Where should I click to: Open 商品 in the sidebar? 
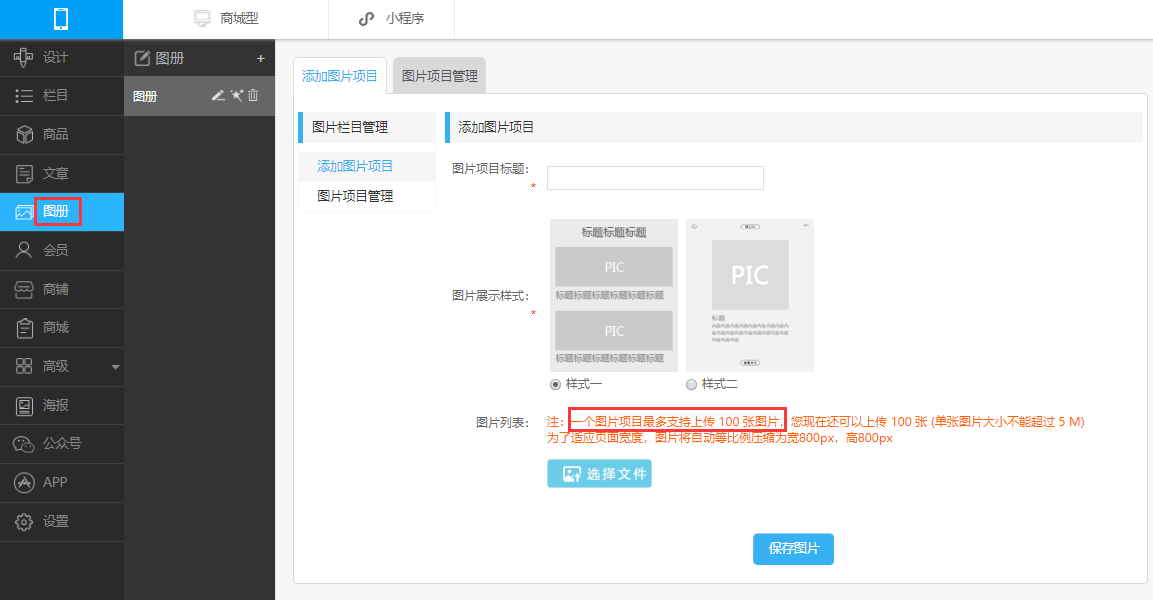[62, 135]
